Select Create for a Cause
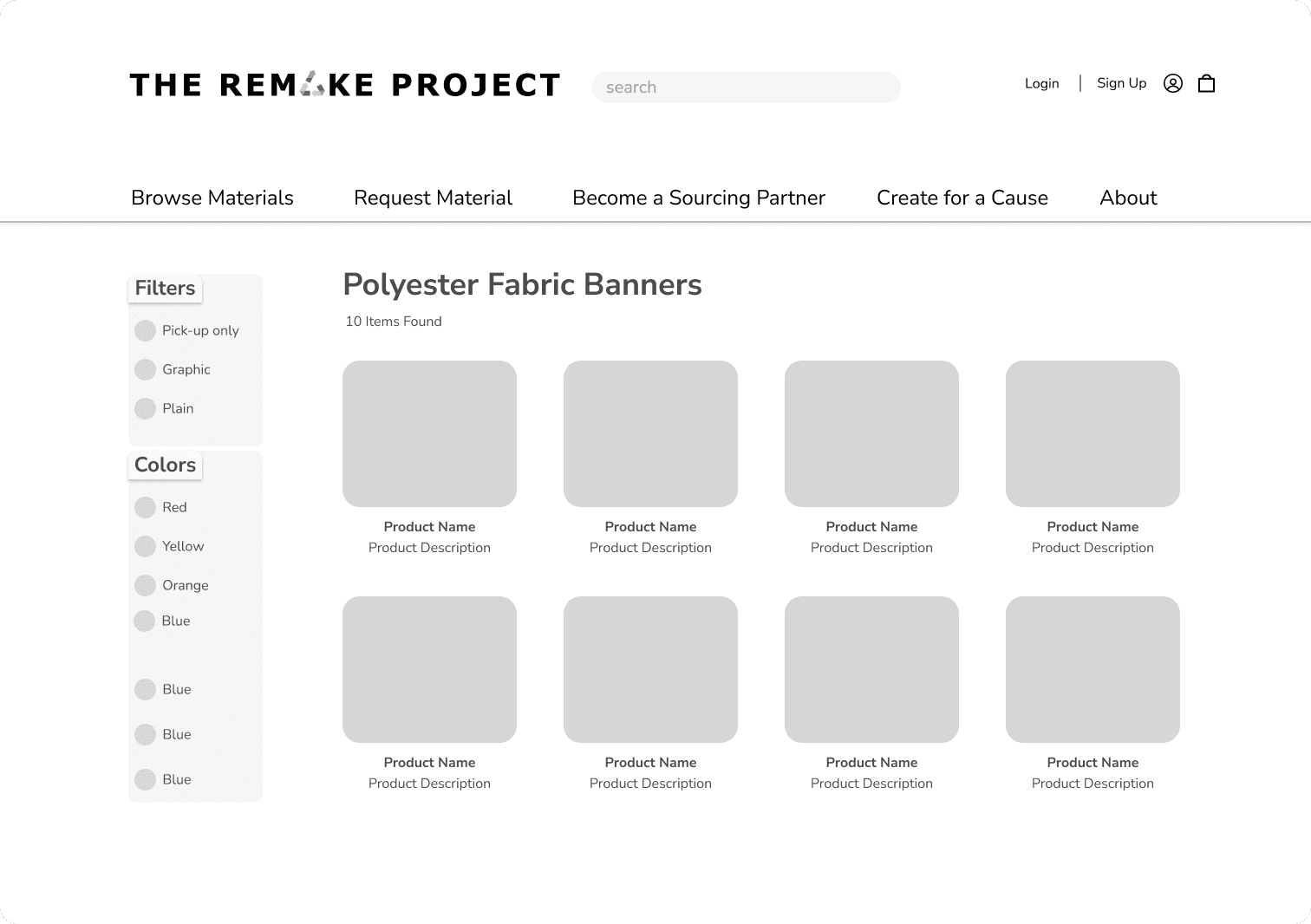 pyautogui.click(x=962, y=198)
